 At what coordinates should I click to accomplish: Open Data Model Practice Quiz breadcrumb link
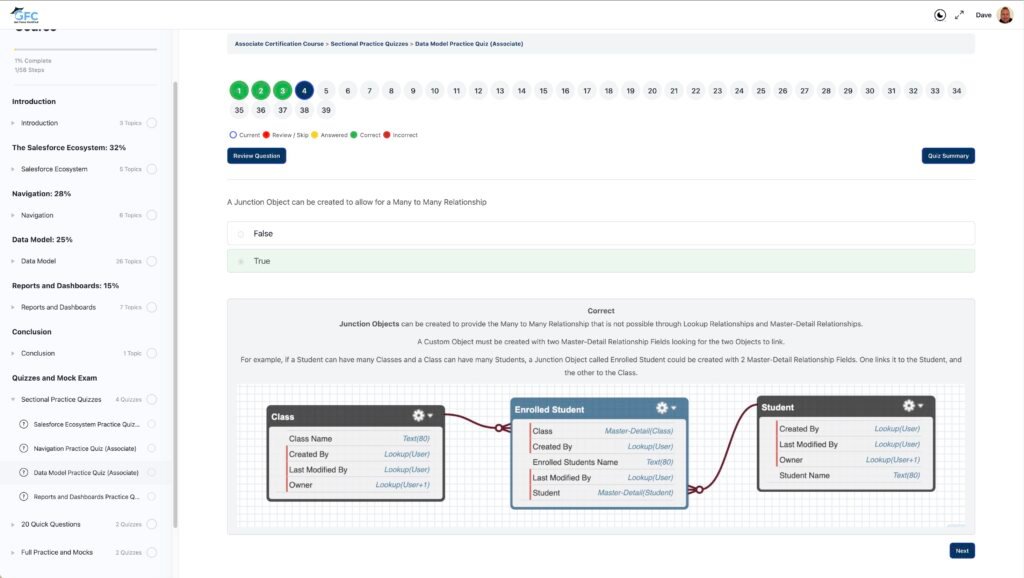click(x=469, y=44)
